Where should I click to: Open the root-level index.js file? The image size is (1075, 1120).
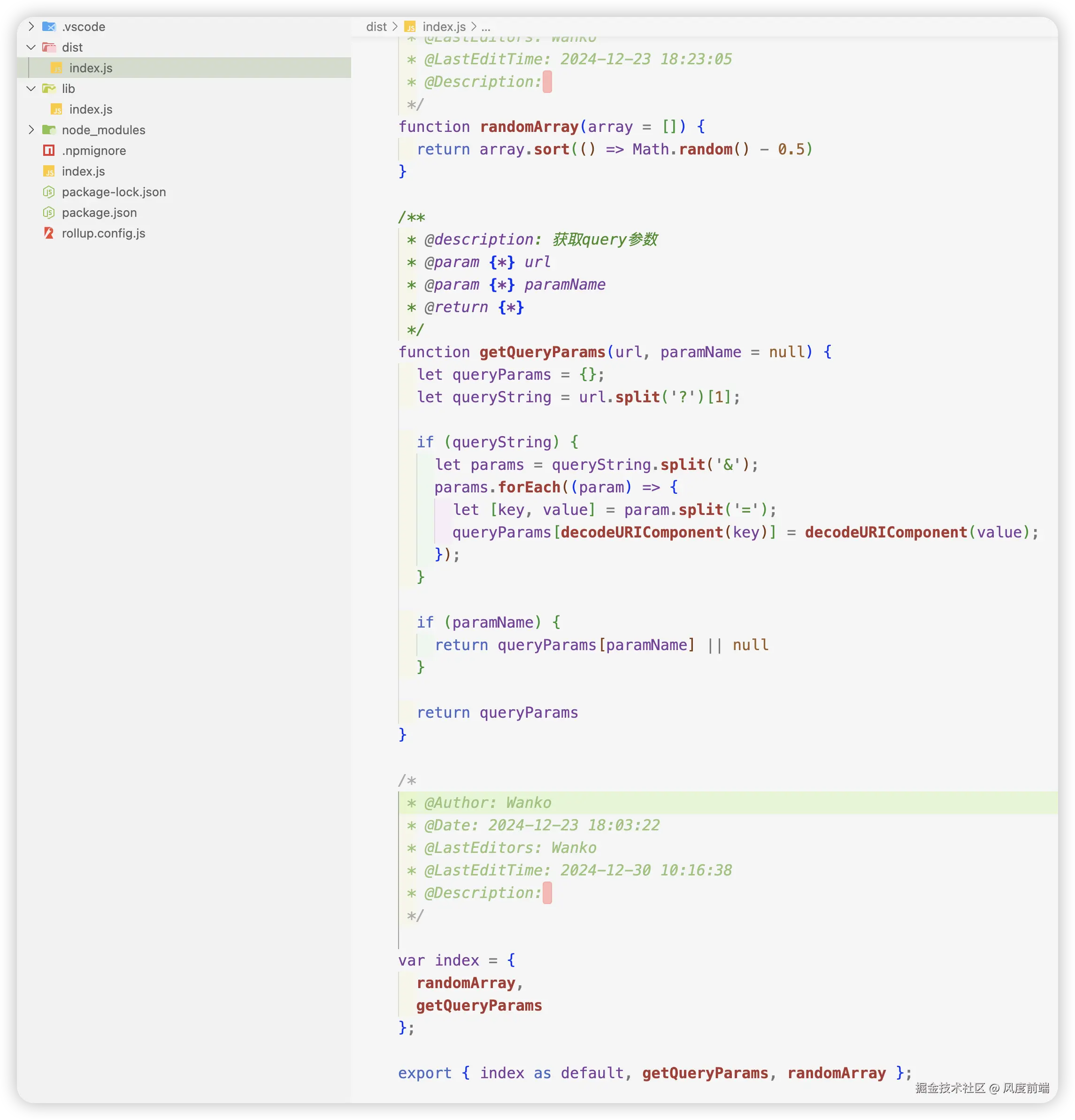pos(84,171)
